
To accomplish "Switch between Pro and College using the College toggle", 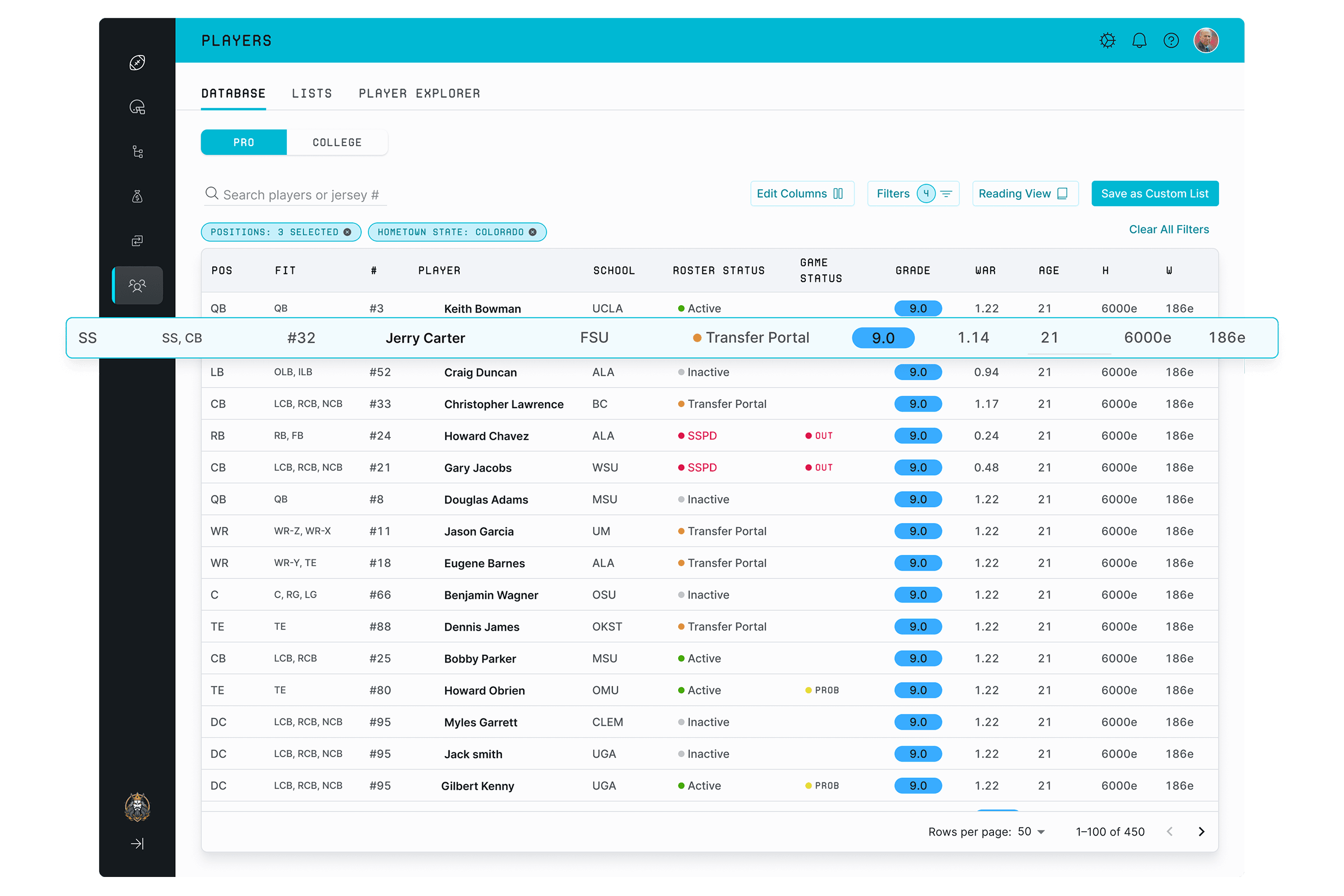I will coord(337,142).
